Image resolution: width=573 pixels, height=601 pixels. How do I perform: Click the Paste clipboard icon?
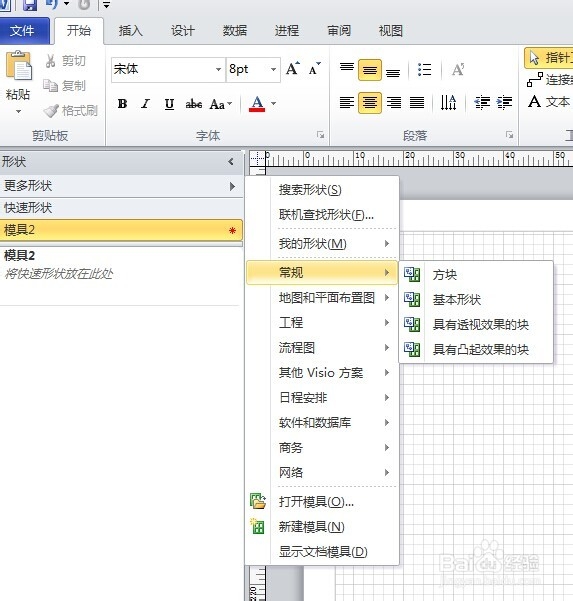coord(18,66)
